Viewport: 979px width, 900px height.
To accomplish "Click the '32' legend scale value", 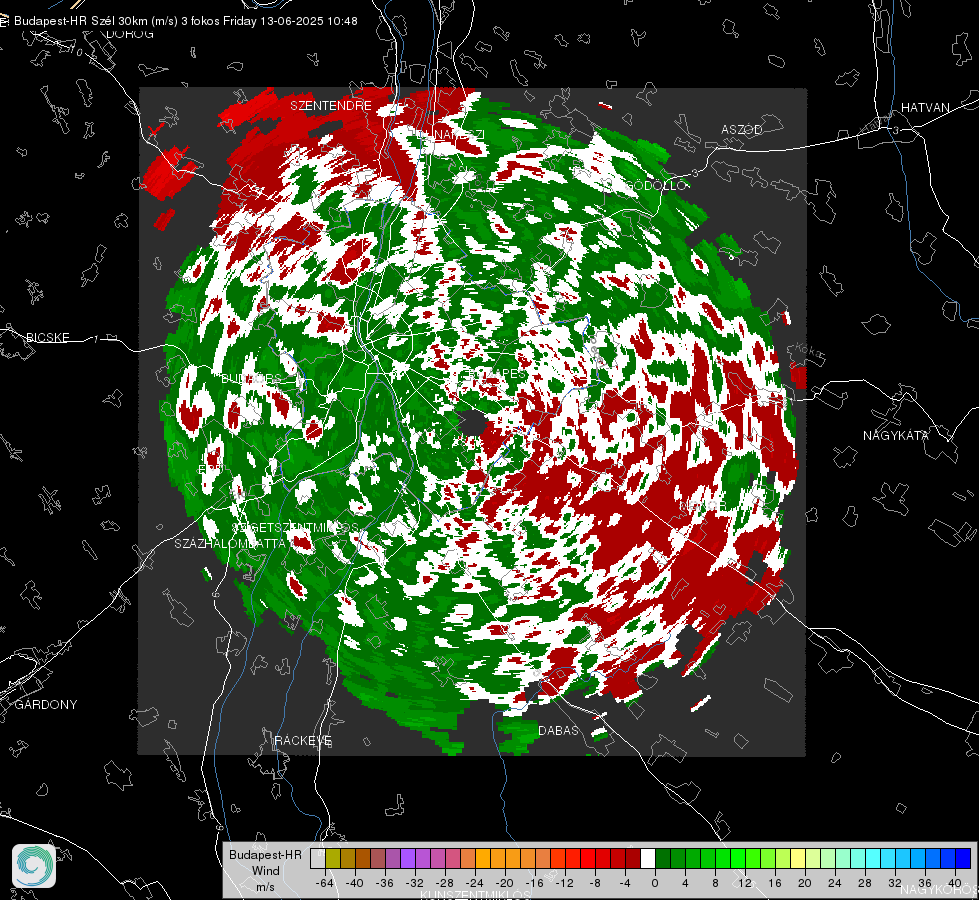I will point(895,883).
